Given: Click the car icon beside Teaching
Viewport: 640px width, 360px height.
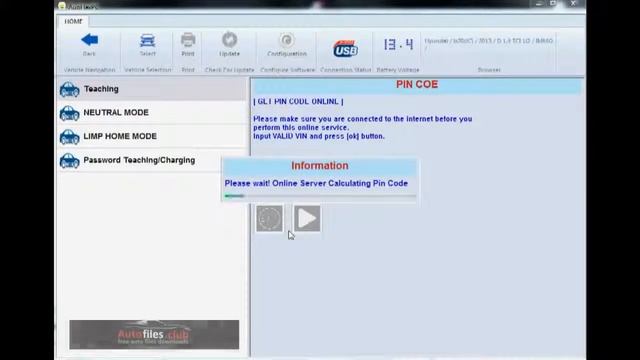Looking at the screenshot, I should coord(69,90).
